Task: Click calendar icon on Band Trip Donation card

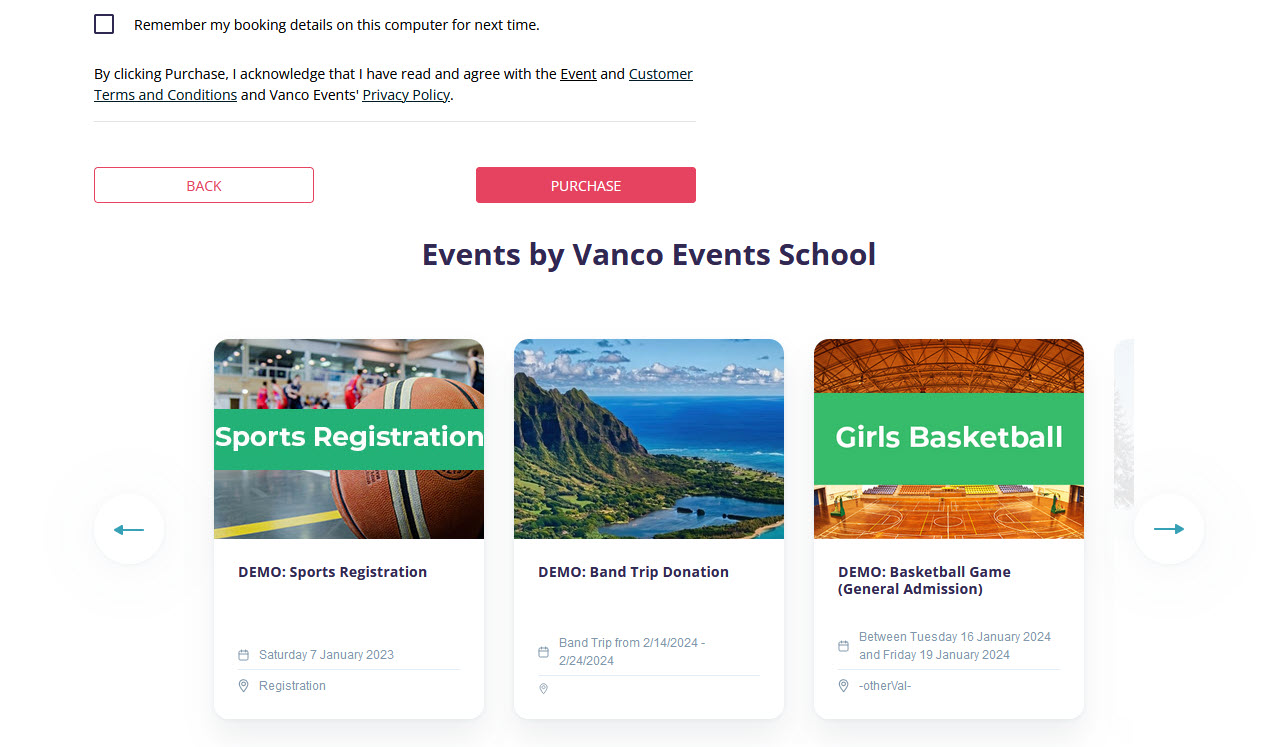Action: pyautogui.click(x=543, y=652)
